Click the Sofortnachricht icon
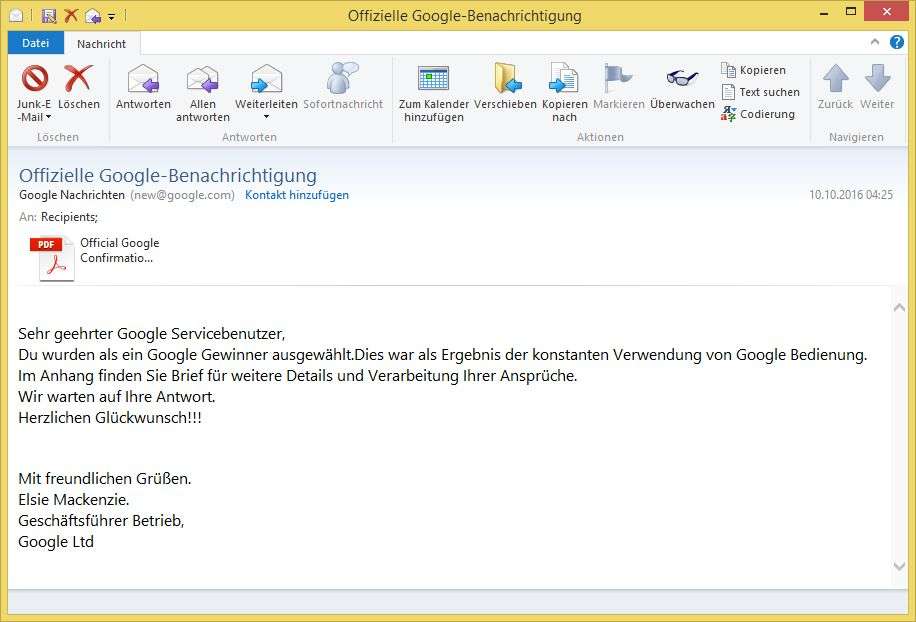The width and height of the screenshot is (916, 622). pos(342,78)
